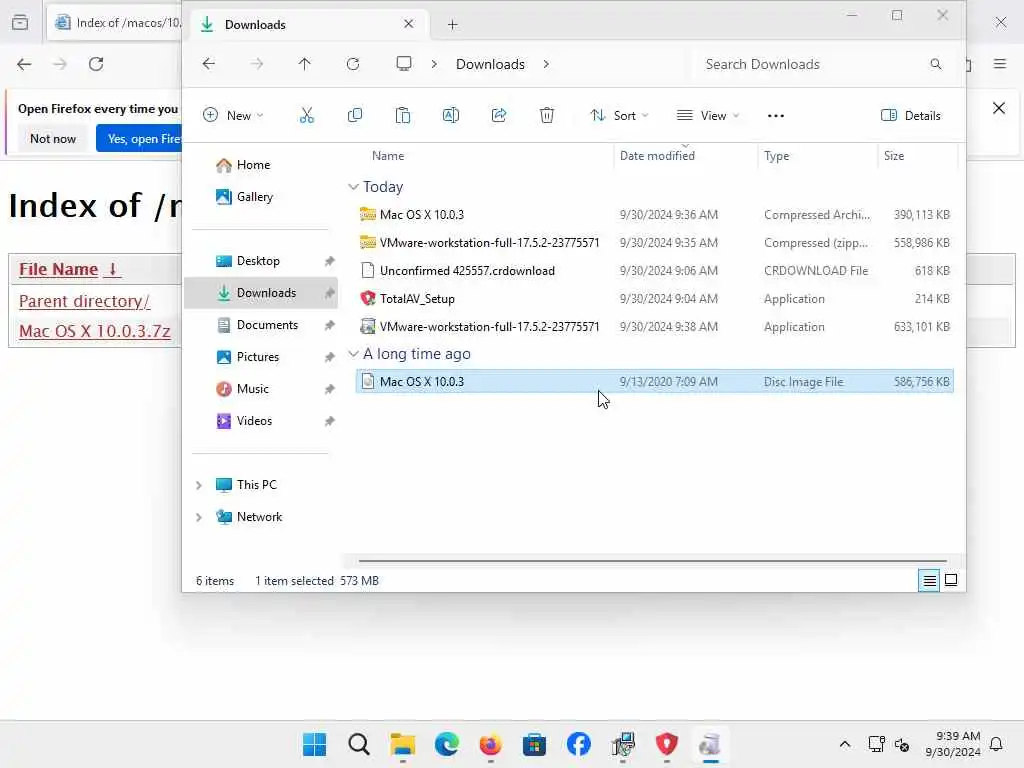Click the Copy icon in Explorer toolbar

coord(355,116)
